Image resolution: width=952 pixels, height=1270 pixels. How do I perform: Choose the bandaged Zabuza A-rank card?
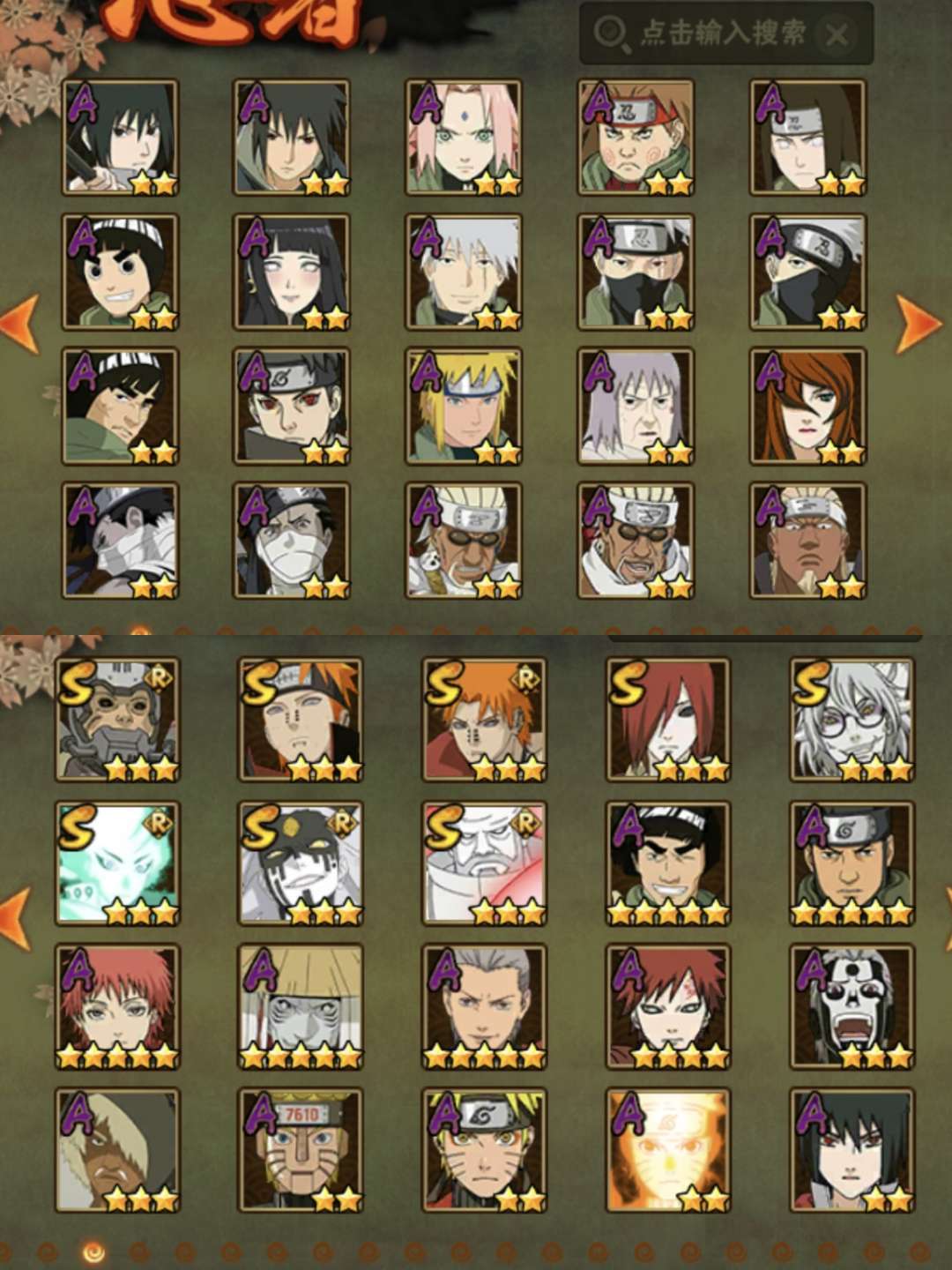120,541
